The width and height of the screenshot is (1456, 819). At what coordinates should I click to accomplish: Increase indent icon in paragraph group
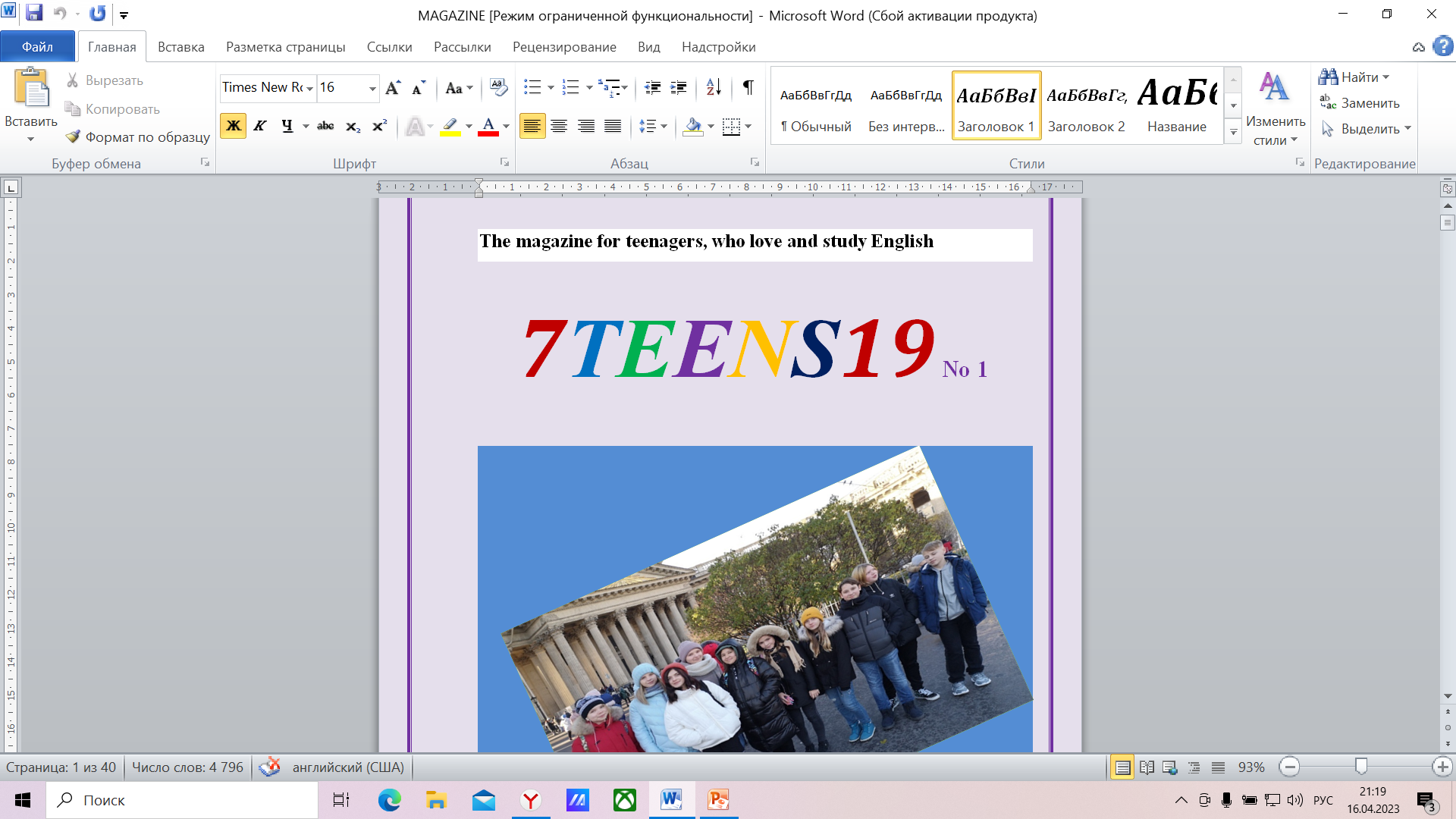[x=679, y=87]
